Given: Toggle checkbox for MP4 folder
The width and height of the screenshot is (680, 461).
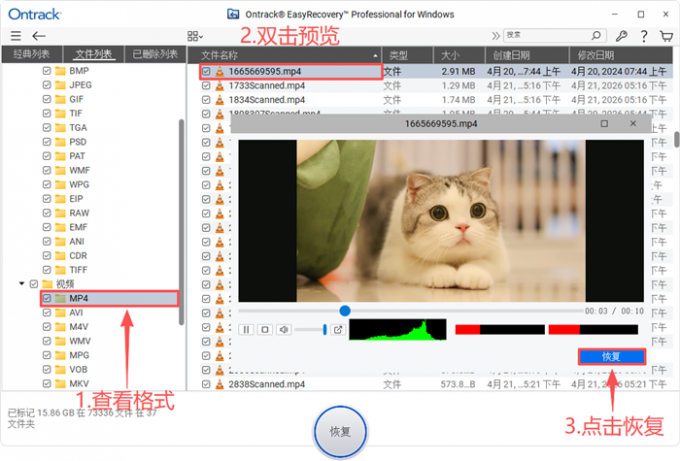Looking at the screenshot, I should tap(47, 298).
